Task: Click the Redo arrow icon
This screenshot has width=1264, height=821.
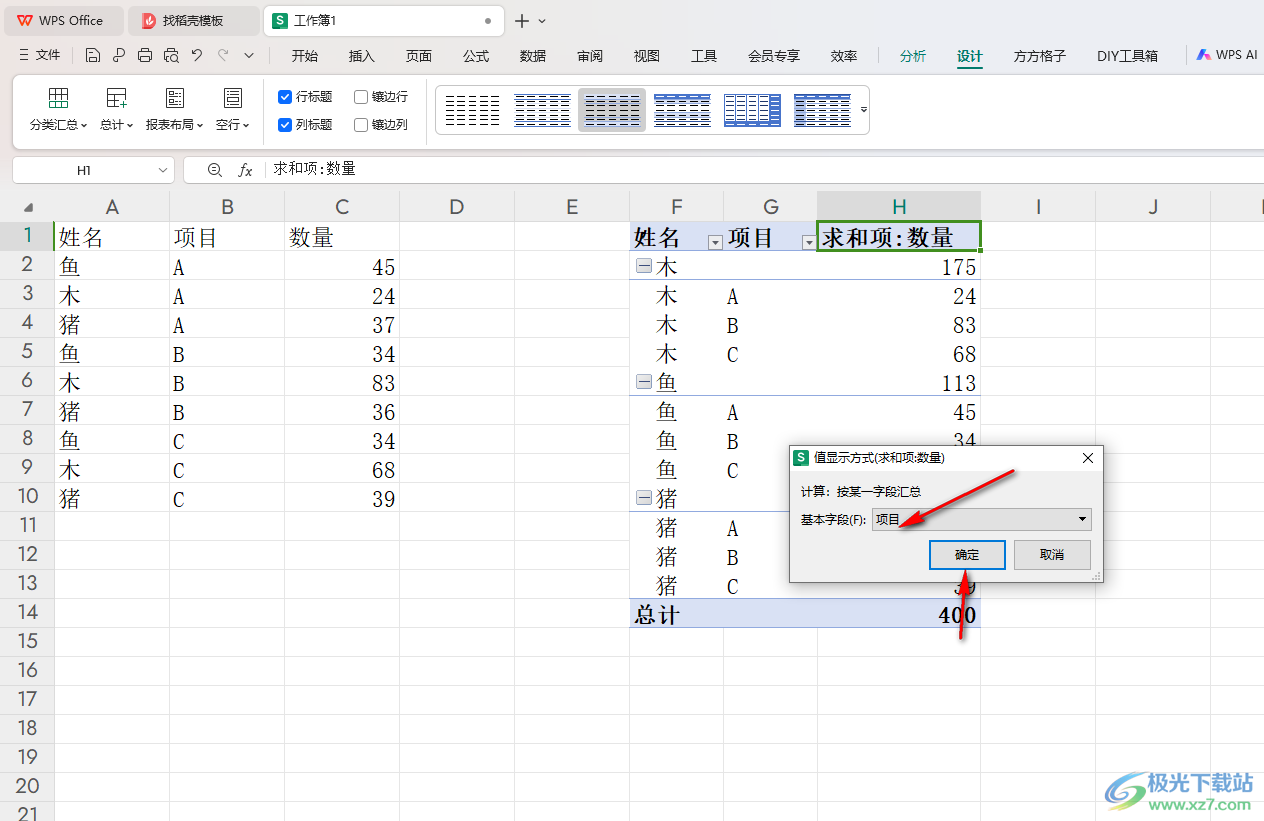Action: tap(223, 55)
